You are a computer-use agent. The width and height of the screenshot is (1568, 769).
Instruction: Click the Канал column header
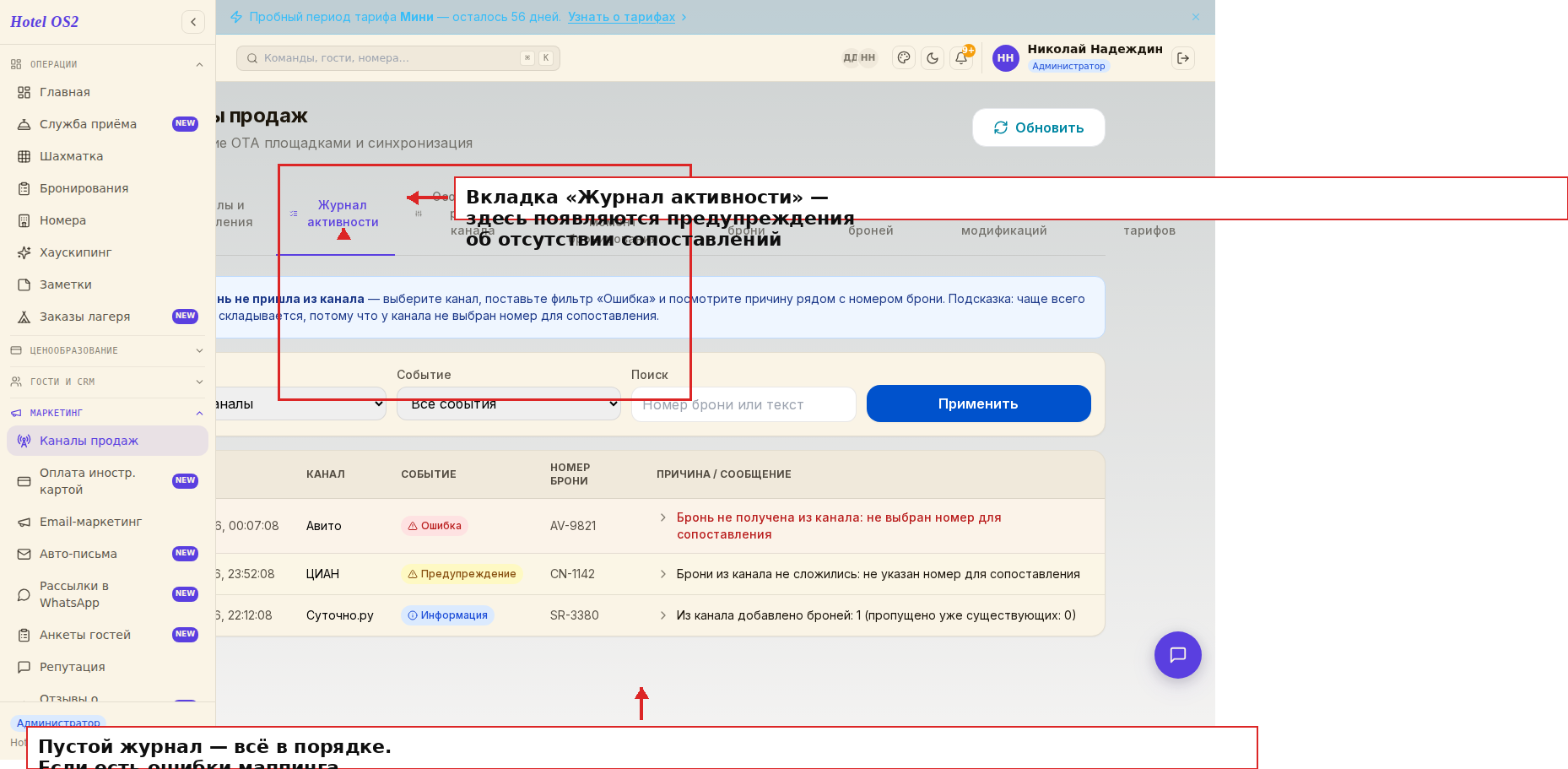(x=326, y=474)
